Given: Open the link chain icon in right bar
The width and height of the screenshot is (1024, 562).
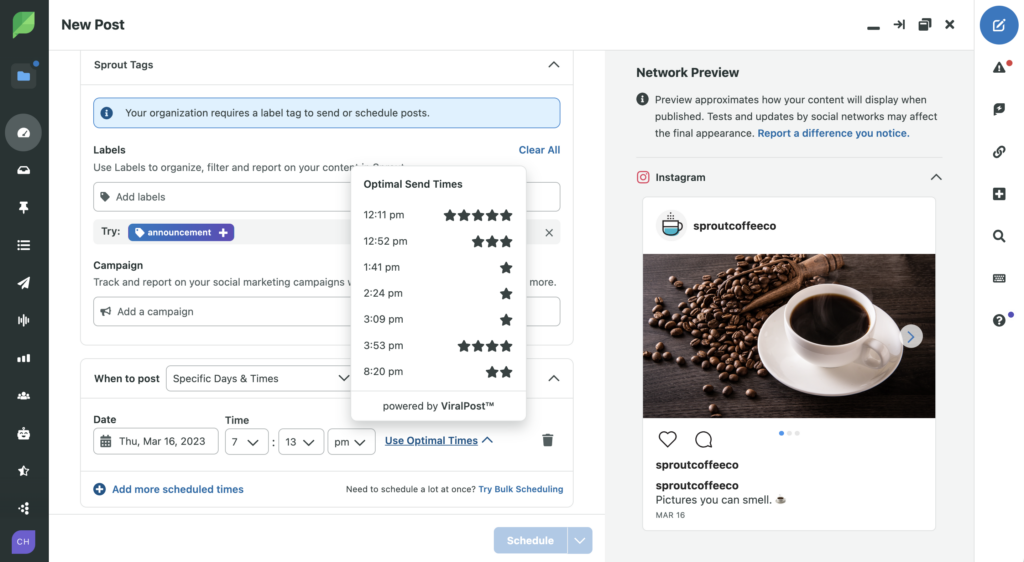Looking at the screenshot, I should point(999,151).
